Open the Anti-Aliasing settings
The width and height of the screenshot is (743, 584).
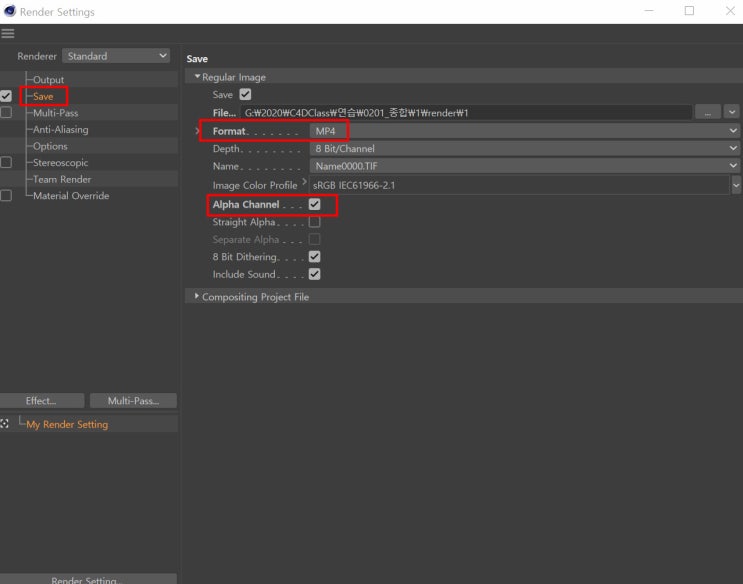(x=61, y=129)
